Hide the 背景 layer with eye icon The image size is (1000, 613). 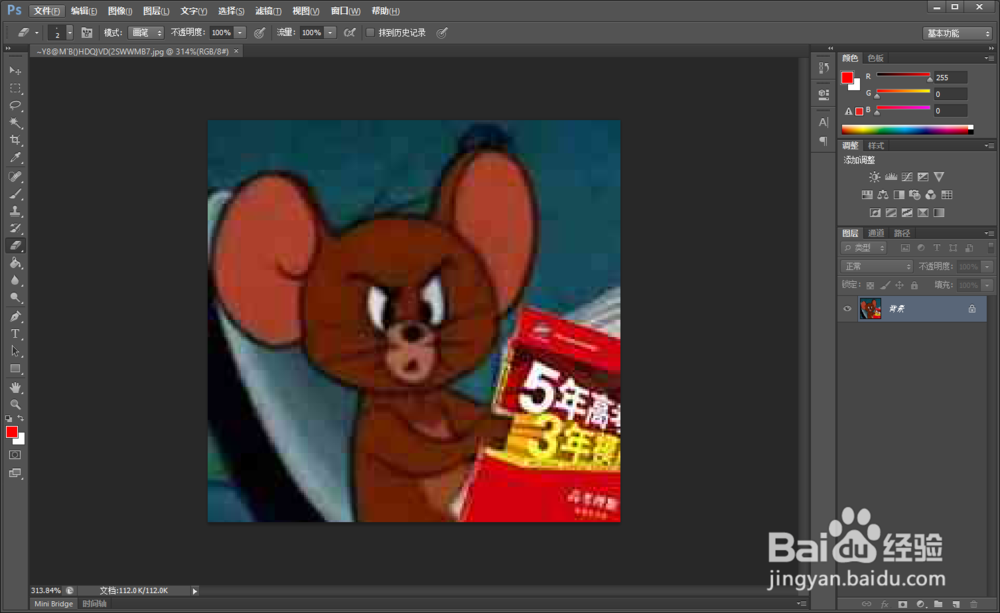[848, 309]
